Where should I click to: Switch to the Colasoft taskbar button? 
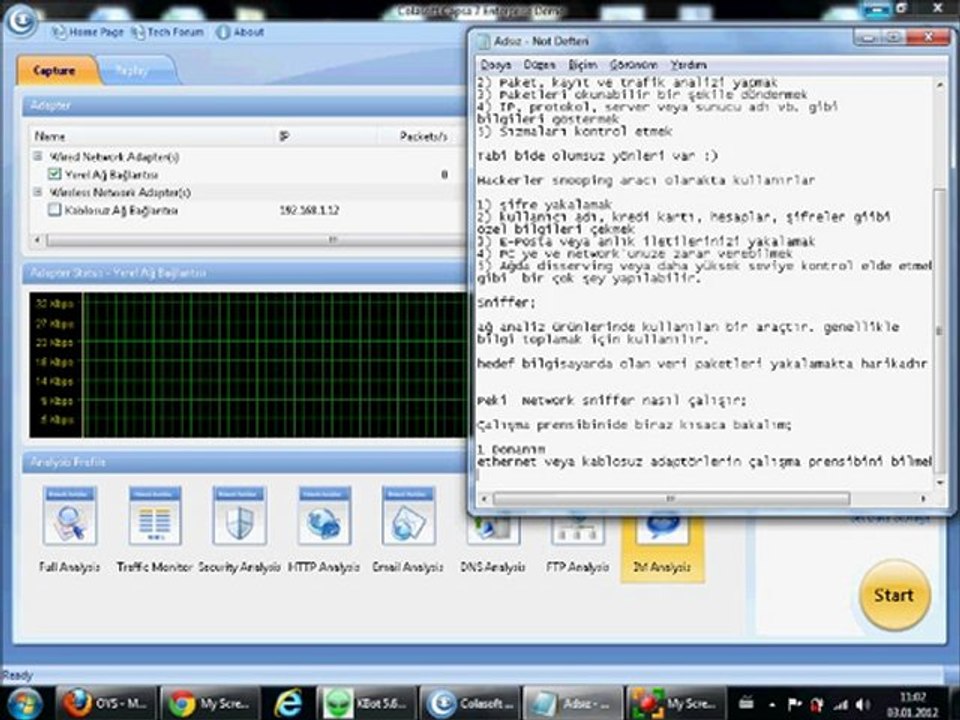pyautogui.click(x=470, y=703)
